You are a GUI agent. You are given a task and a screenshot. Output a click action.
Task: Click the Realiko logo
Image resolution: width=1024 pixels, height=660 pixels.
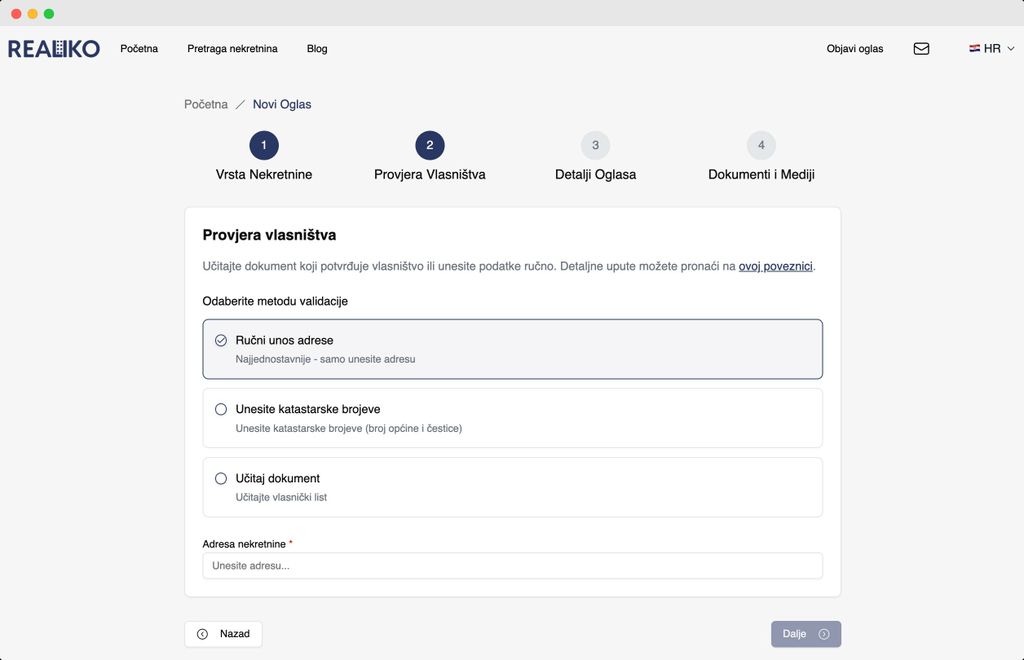click(54, 48)
